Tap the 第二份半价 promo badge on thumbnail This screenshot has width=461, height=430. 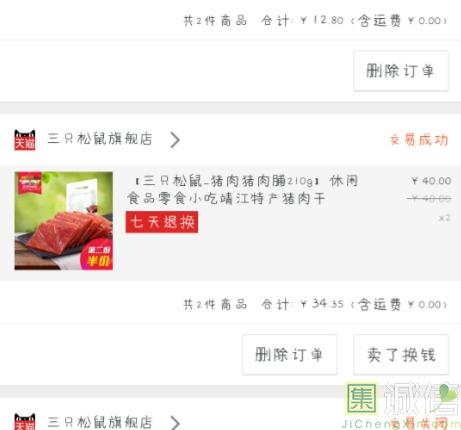click(97, 255)
